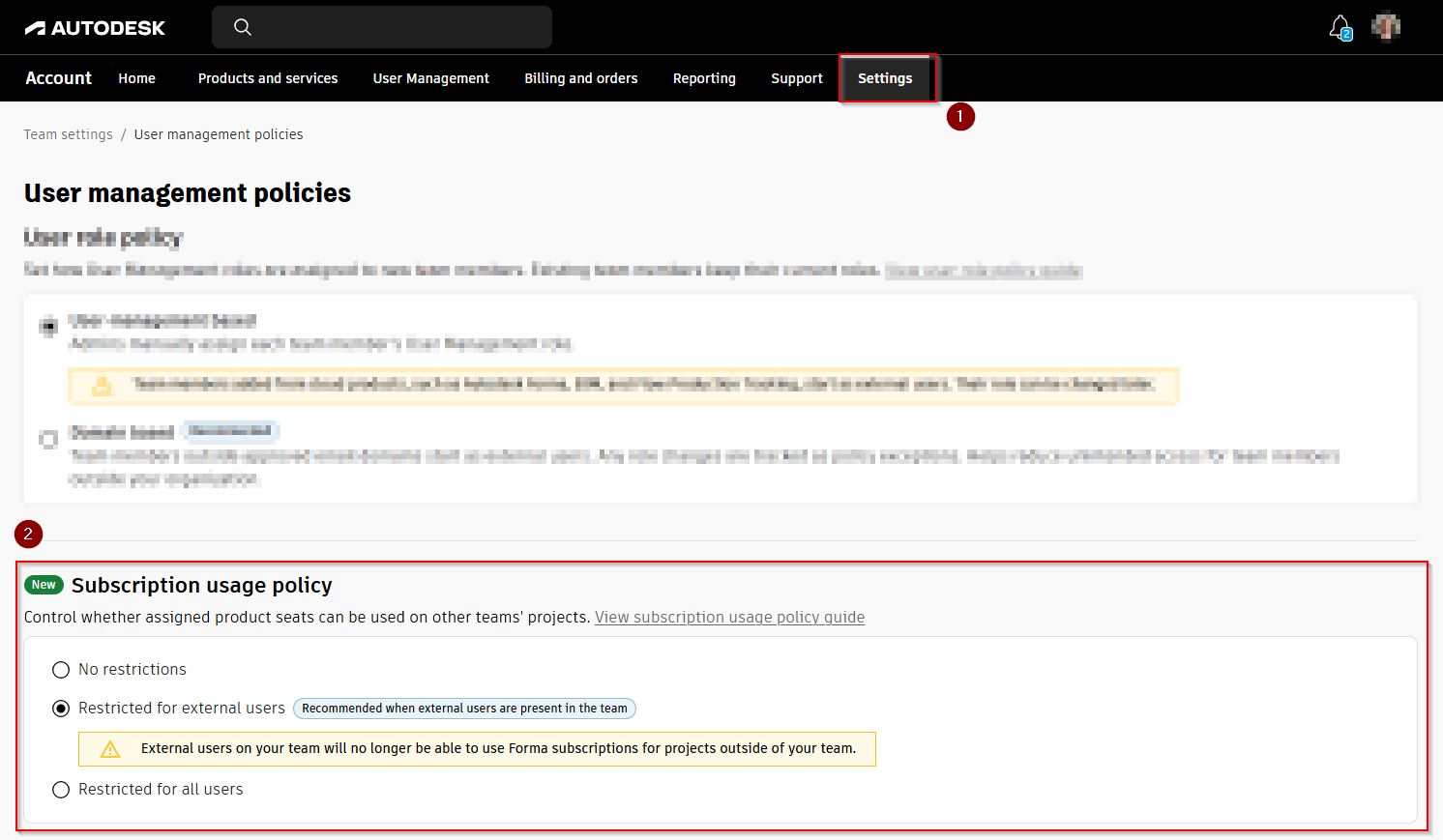
Task: Select the No restrictions radio button
Action: point(61,670)
